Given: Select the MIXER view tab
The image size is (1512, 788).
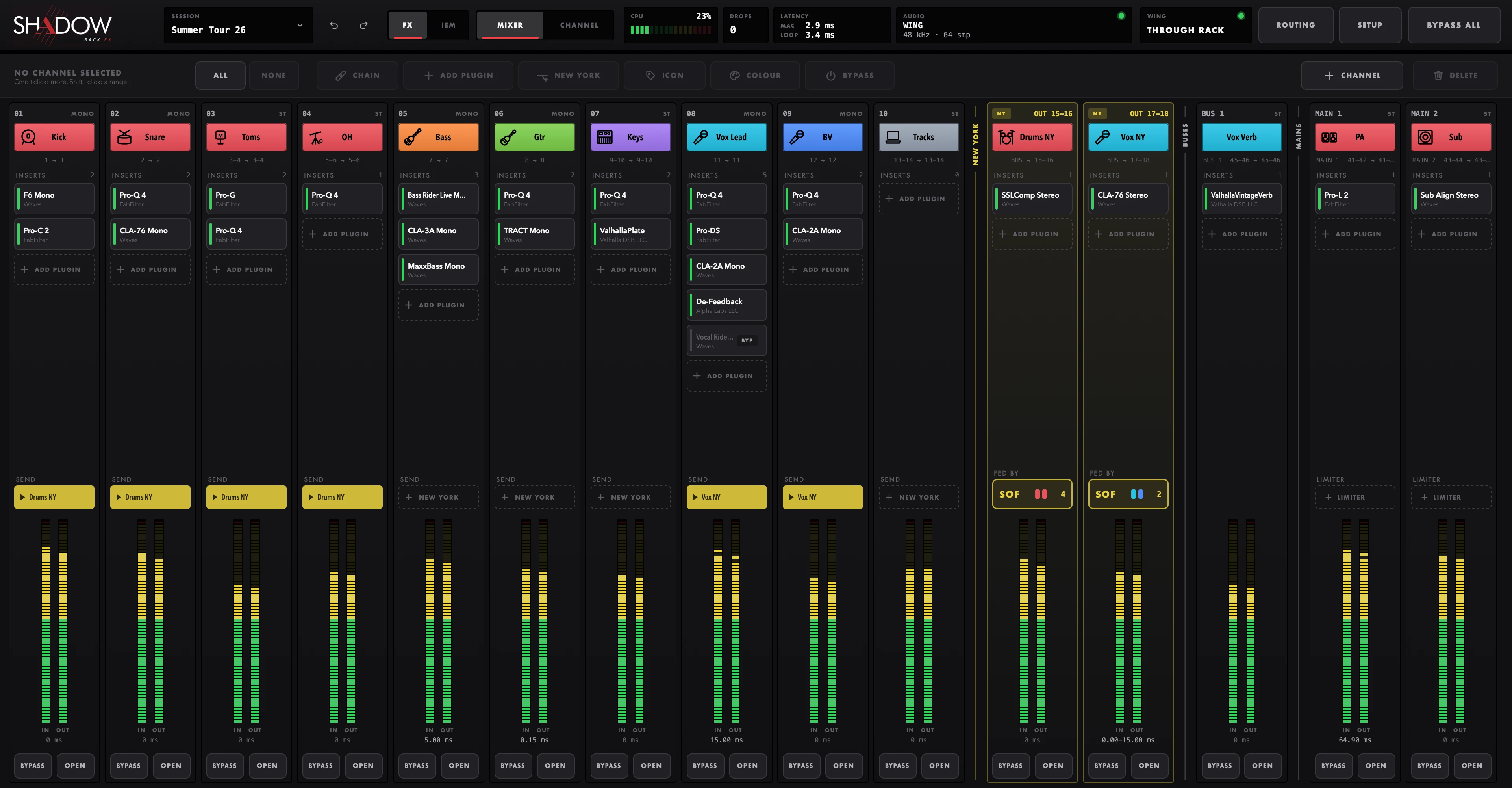Looking at the screenshot, I should [x=510, y=25].
